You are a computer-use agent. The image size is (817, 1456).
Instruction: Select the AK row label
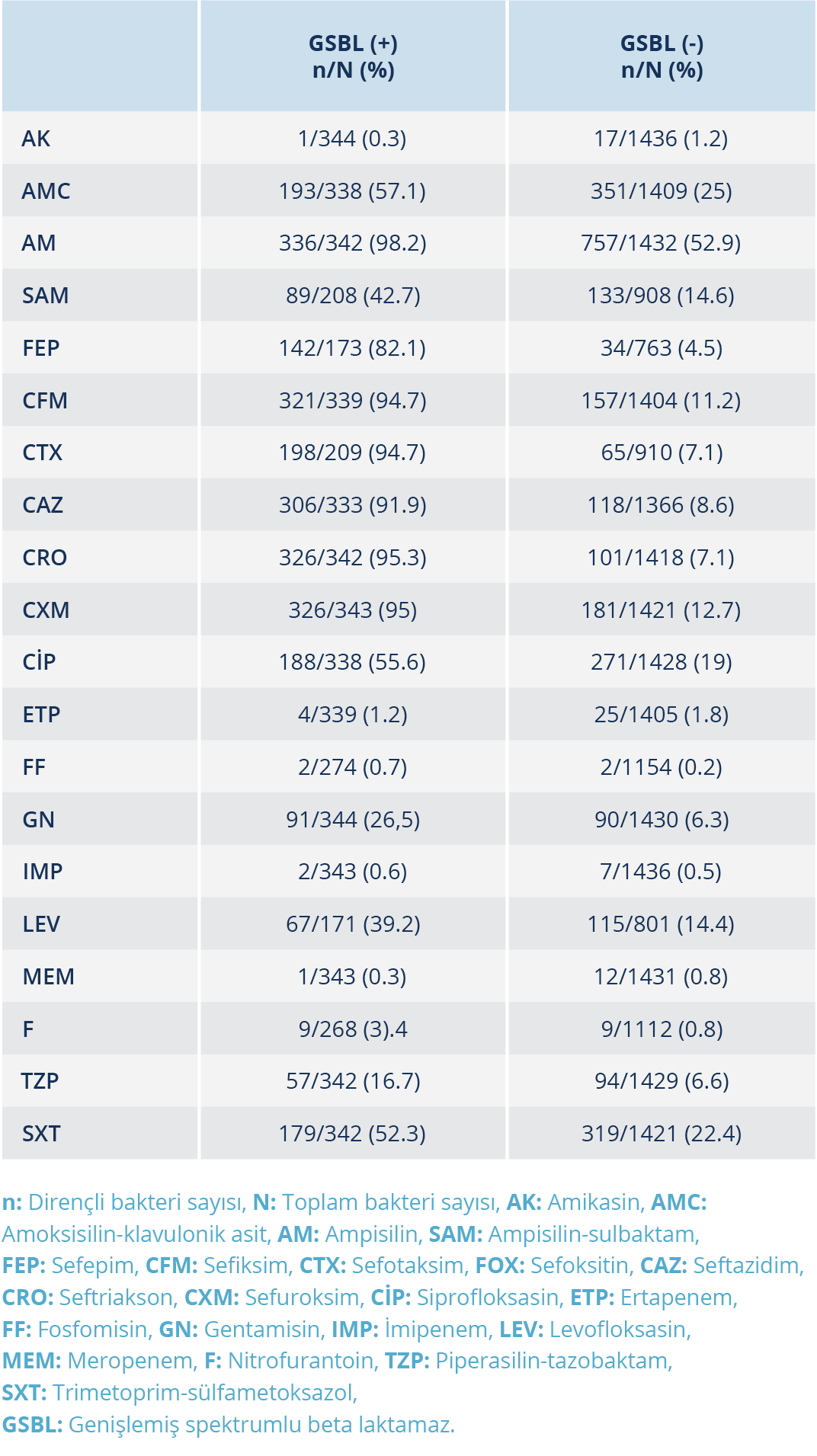36,139
